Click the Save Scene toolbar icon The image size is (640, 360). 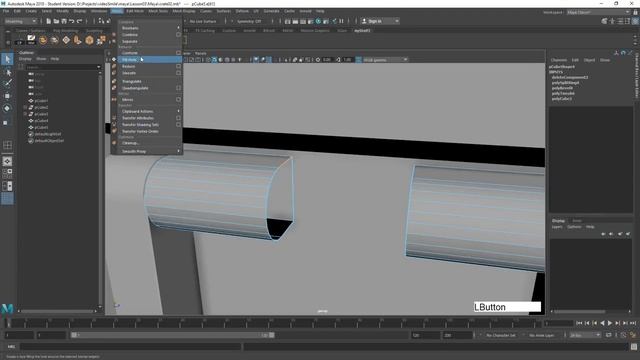pos(64,21)
